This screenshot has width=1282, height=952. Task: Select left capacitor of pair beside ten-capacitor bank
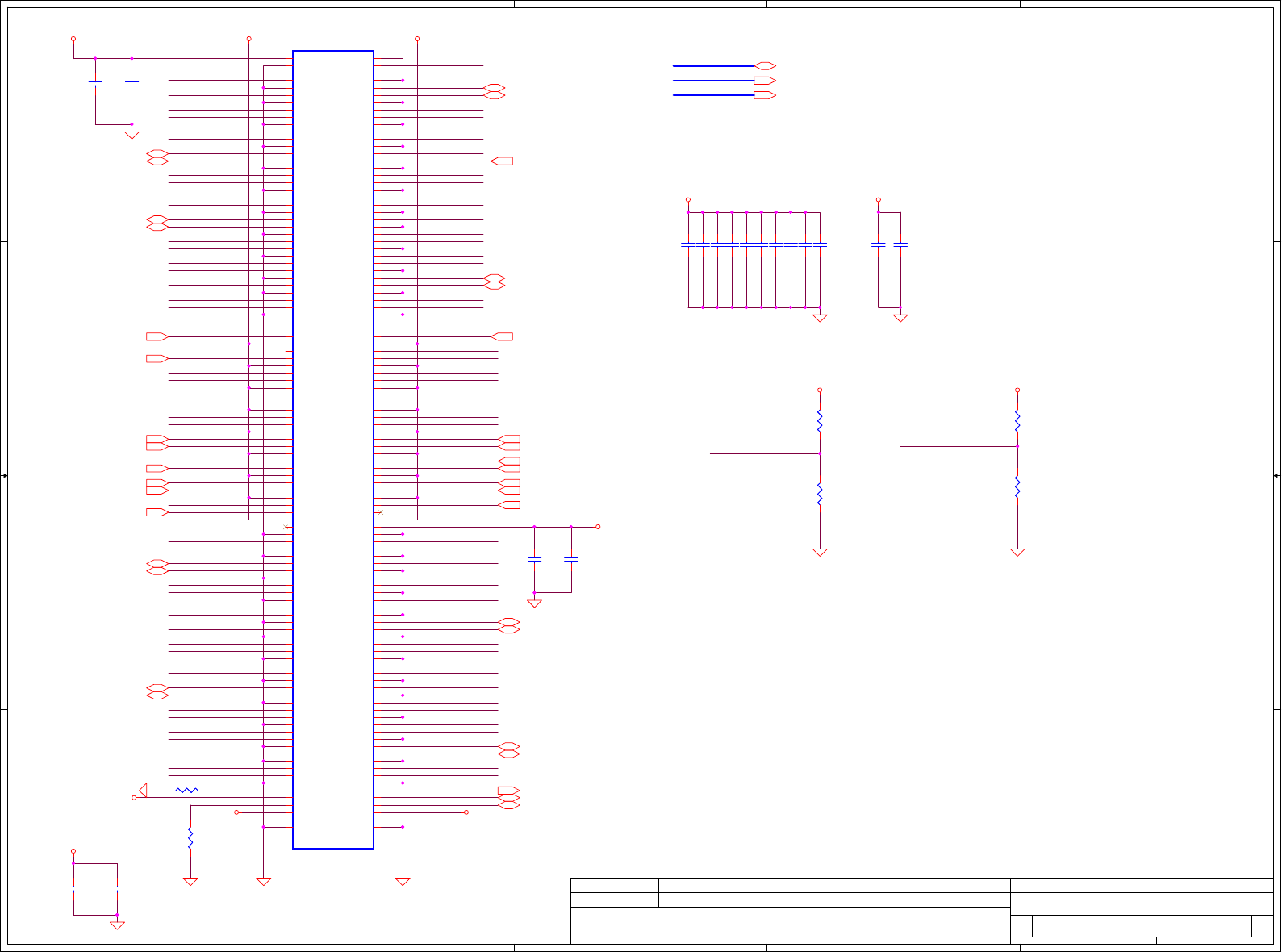coord(879,244)
